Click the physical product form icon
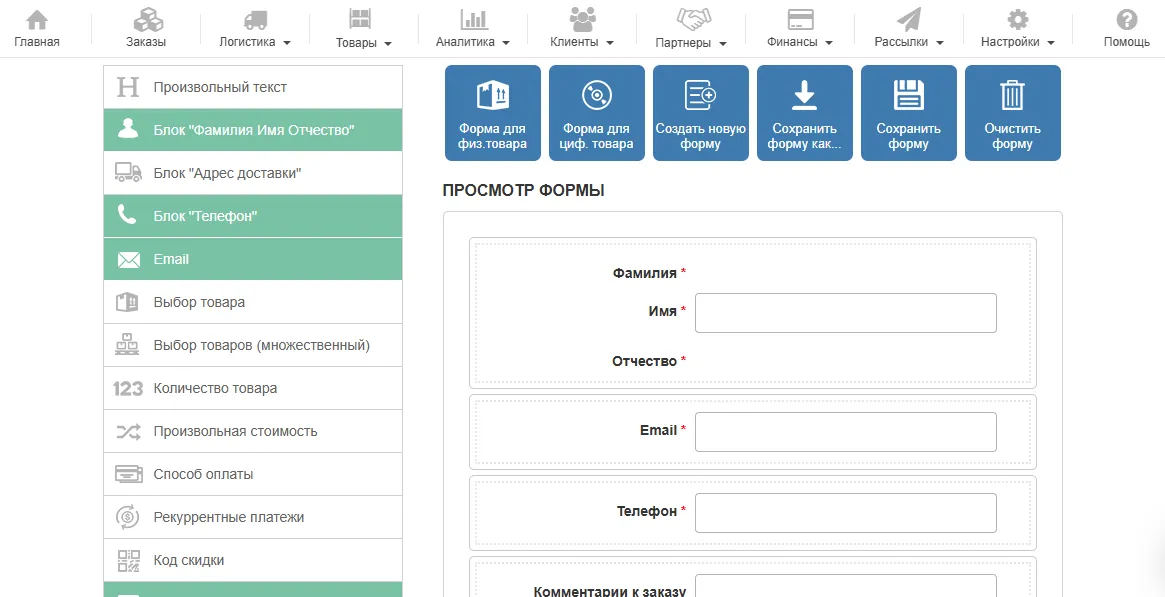Screen dimensions: 1165x597 tap(493, 96)
